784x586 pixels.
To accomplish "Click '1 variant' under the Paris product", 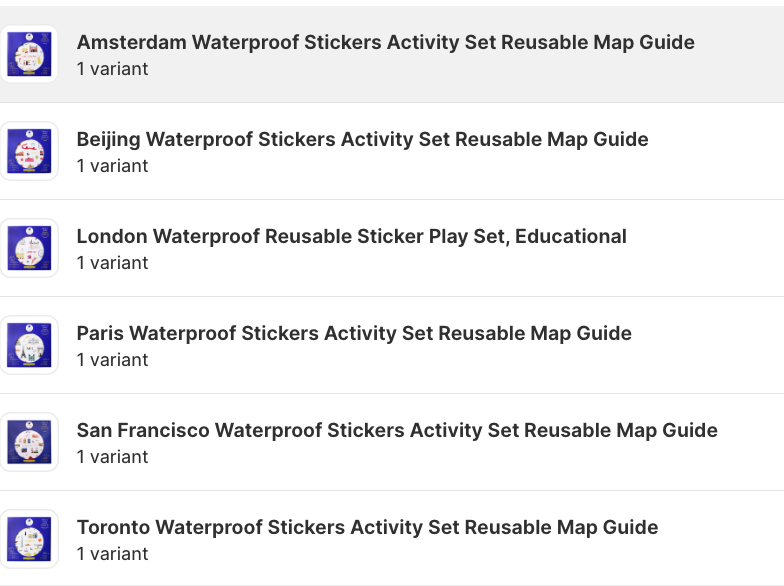I will click(x=112, y=360).
